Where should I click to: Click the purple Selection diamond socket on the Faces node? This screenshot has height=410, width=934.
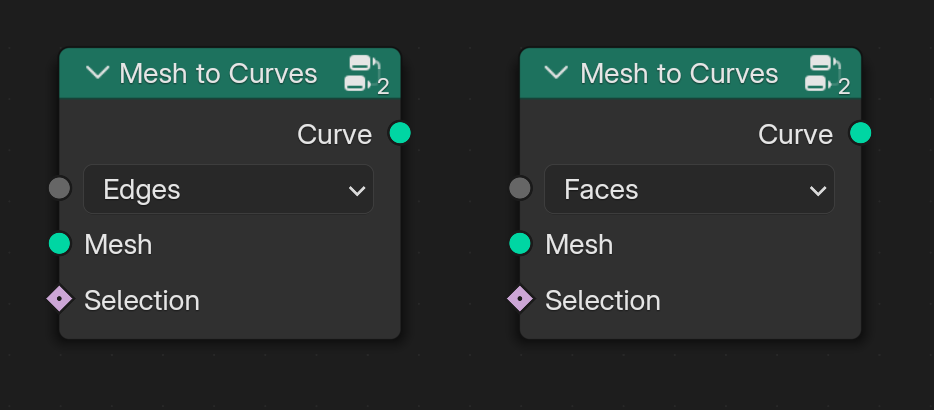coord(520,299)
